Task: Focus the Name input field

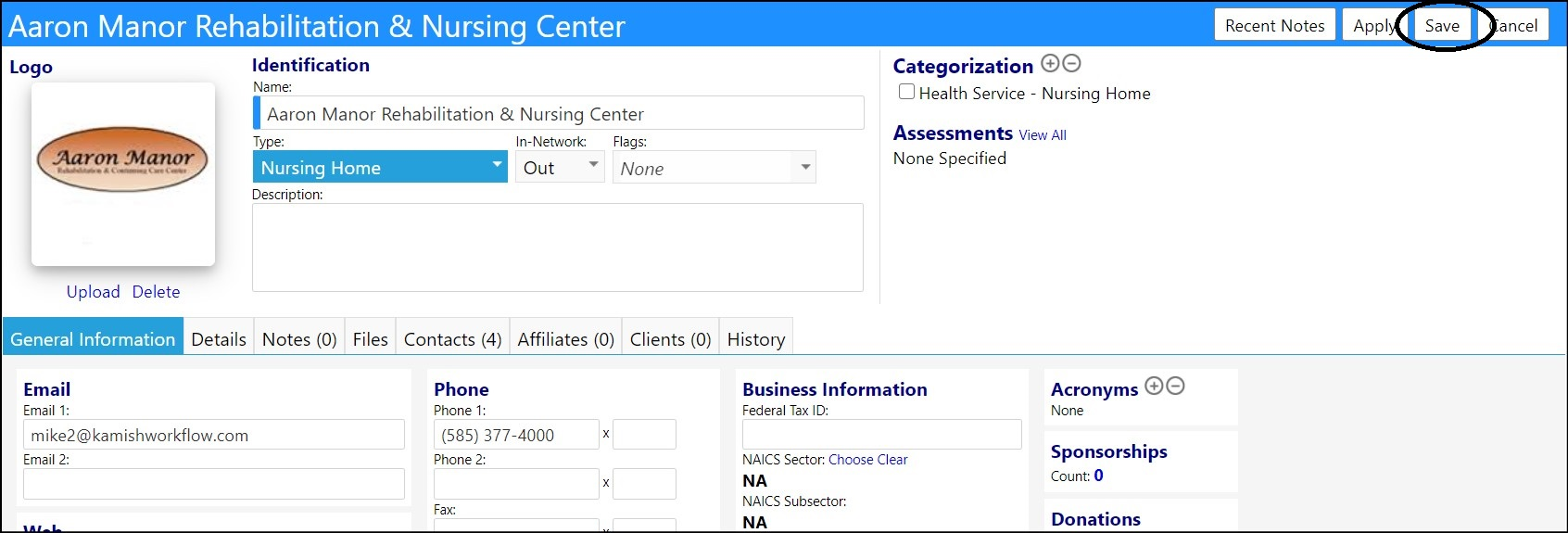Action: (x=559, y=113)
